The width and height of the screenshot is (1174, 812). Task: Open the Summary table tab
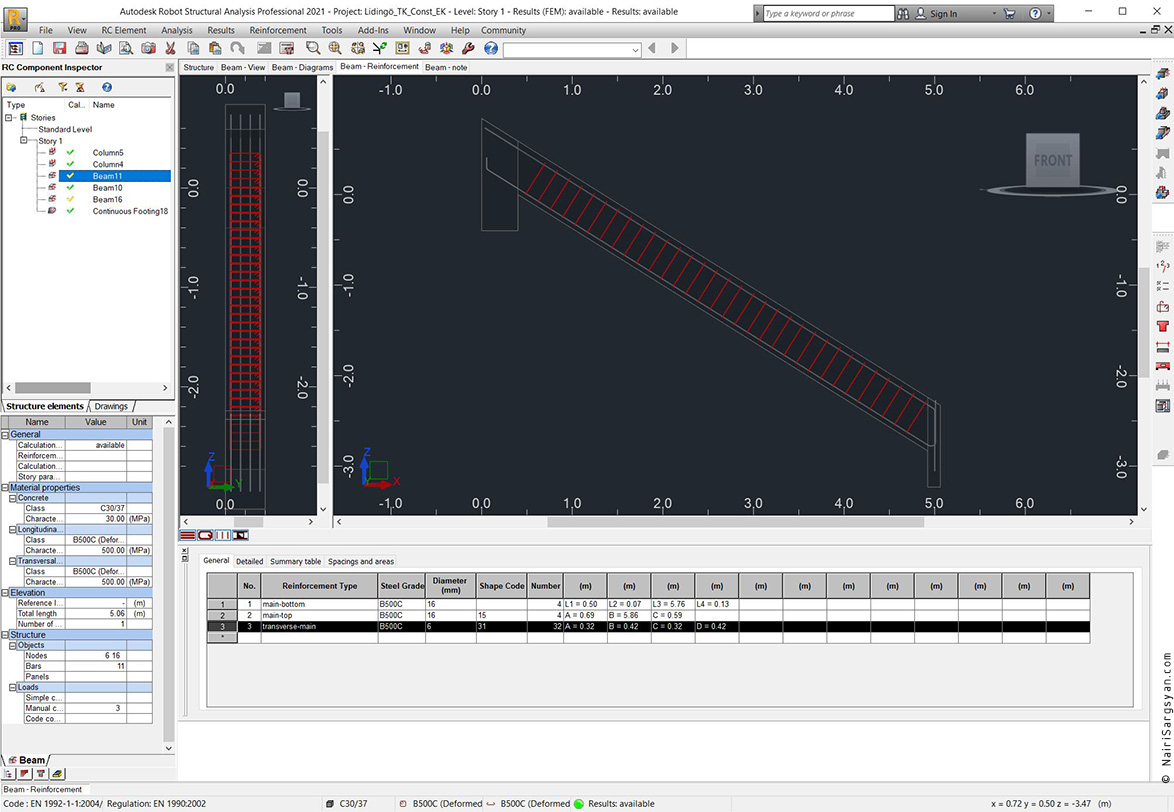[x=295, y=561]
